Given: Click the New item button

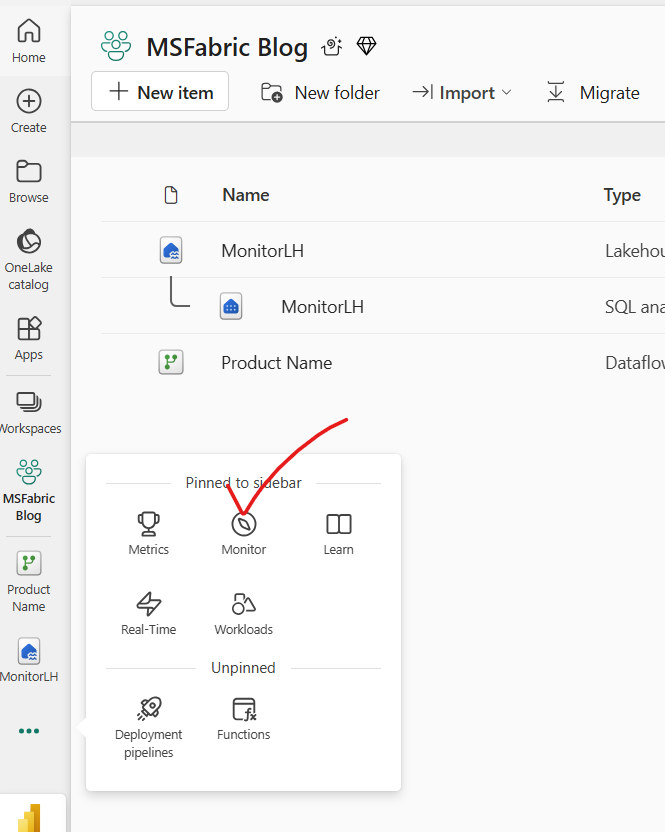Looking at the screenshot, I should click(160, 92).
